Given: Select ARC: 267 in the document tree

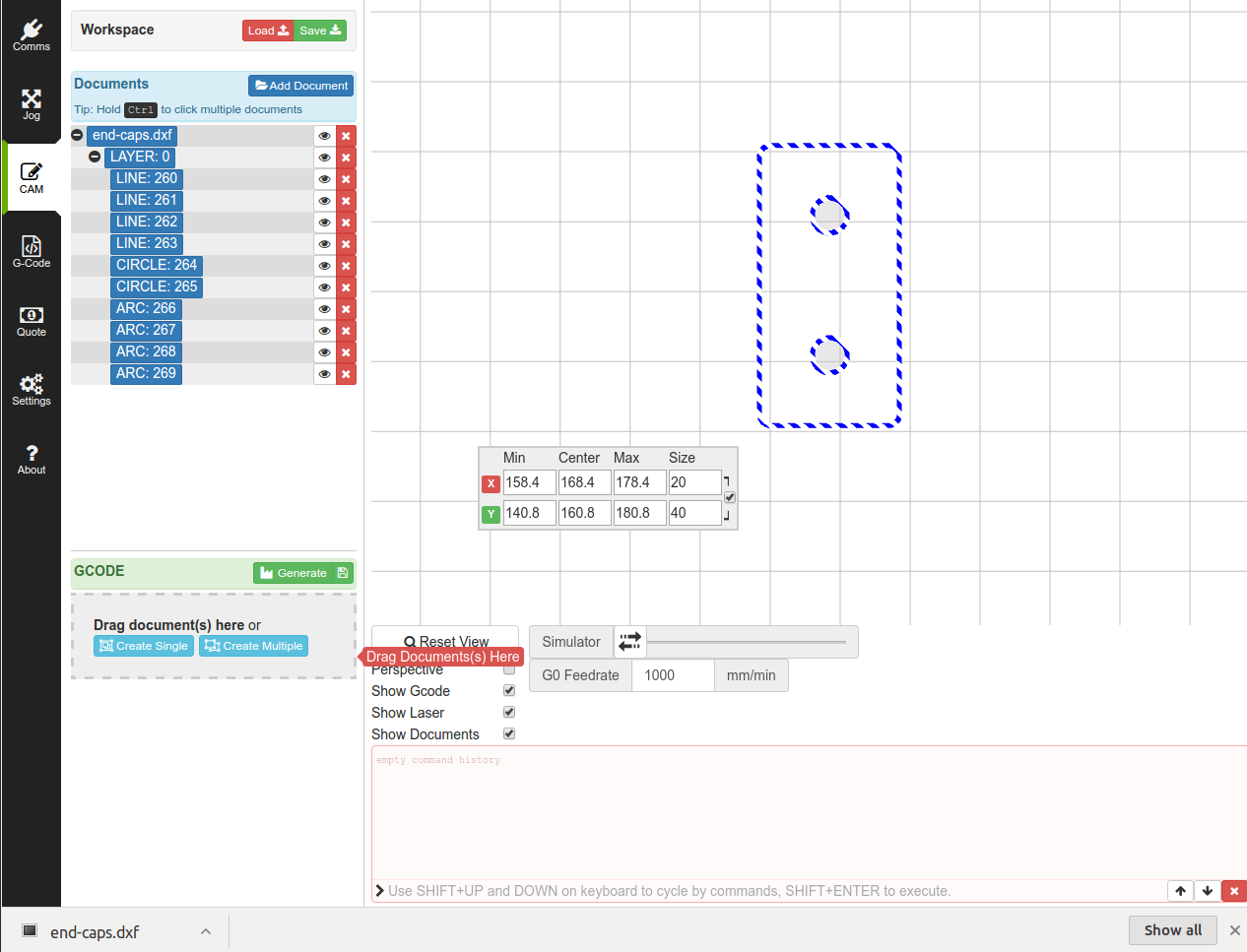Looking at the screenshot, I should pos(146,330).
